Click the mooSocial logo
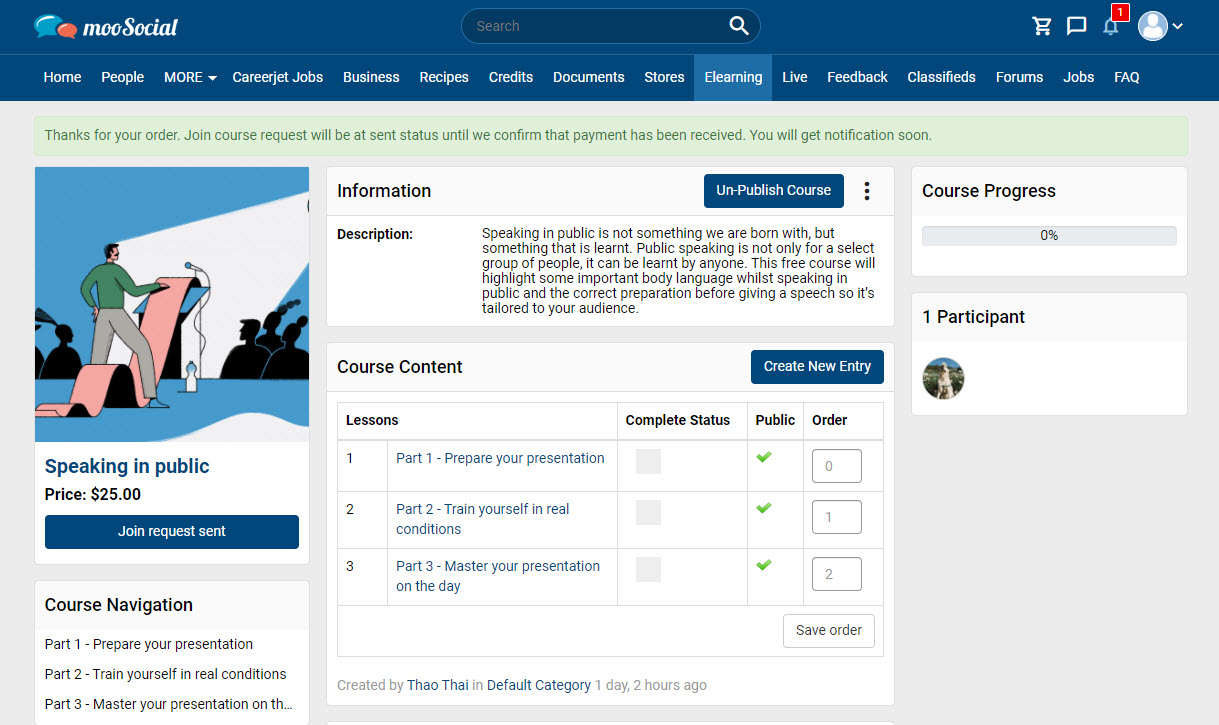The height and width of the screenshot is (725, 1219). pyautogui.click(x=106, y=26)
